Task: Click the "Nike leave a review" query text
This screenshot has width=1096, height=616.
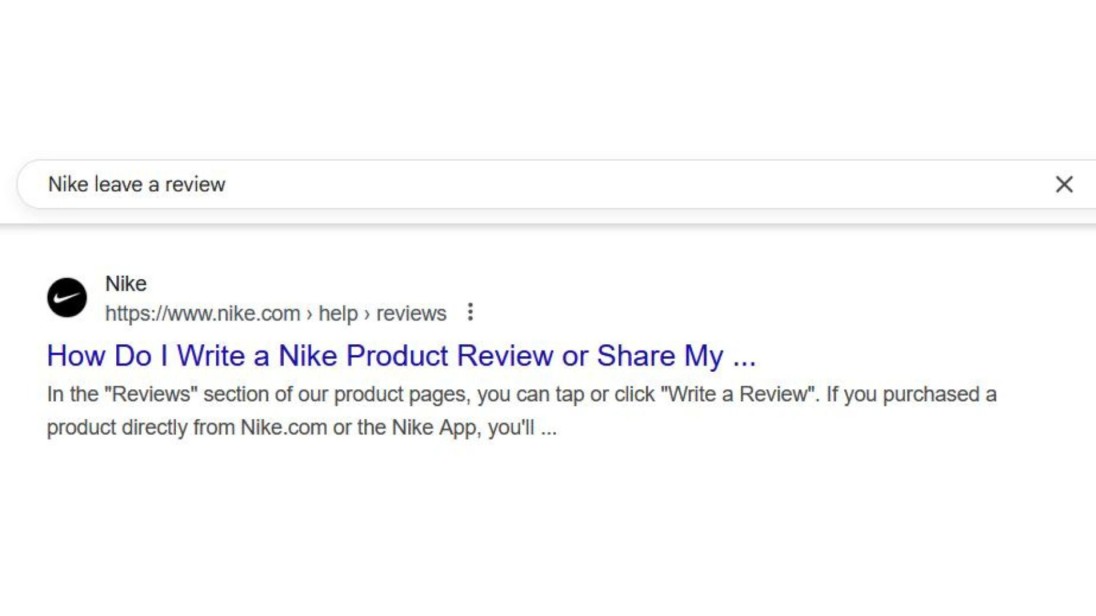Action: pyautogui.click(x=137, y=184)
